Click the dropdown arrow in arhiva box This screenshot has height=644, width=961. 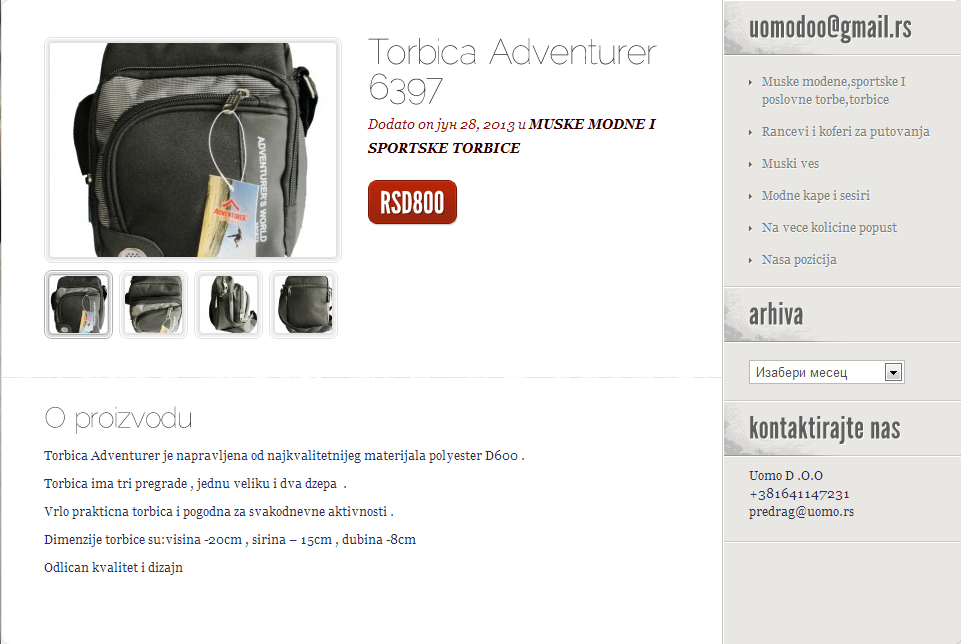894,373
